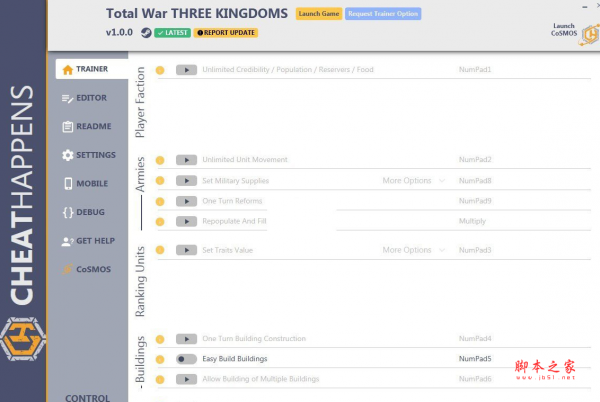This screenshot has height=402, width=600.
Task: Open the MOBILE tab
Action: pyautogui.click(x=85, y=184)
